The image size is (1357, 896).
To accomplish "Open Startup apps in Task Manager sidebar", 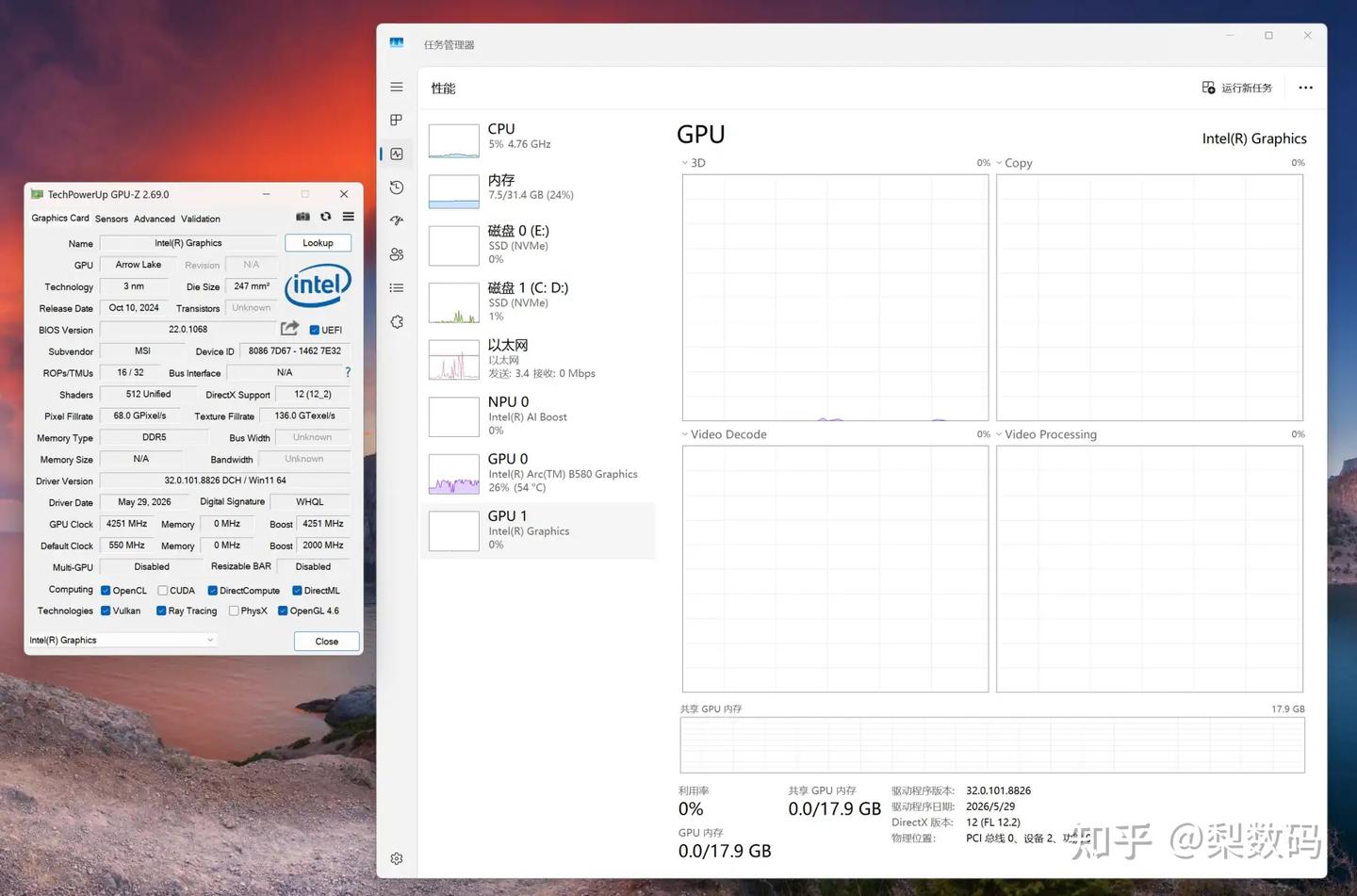I will (x=397, y=220).
